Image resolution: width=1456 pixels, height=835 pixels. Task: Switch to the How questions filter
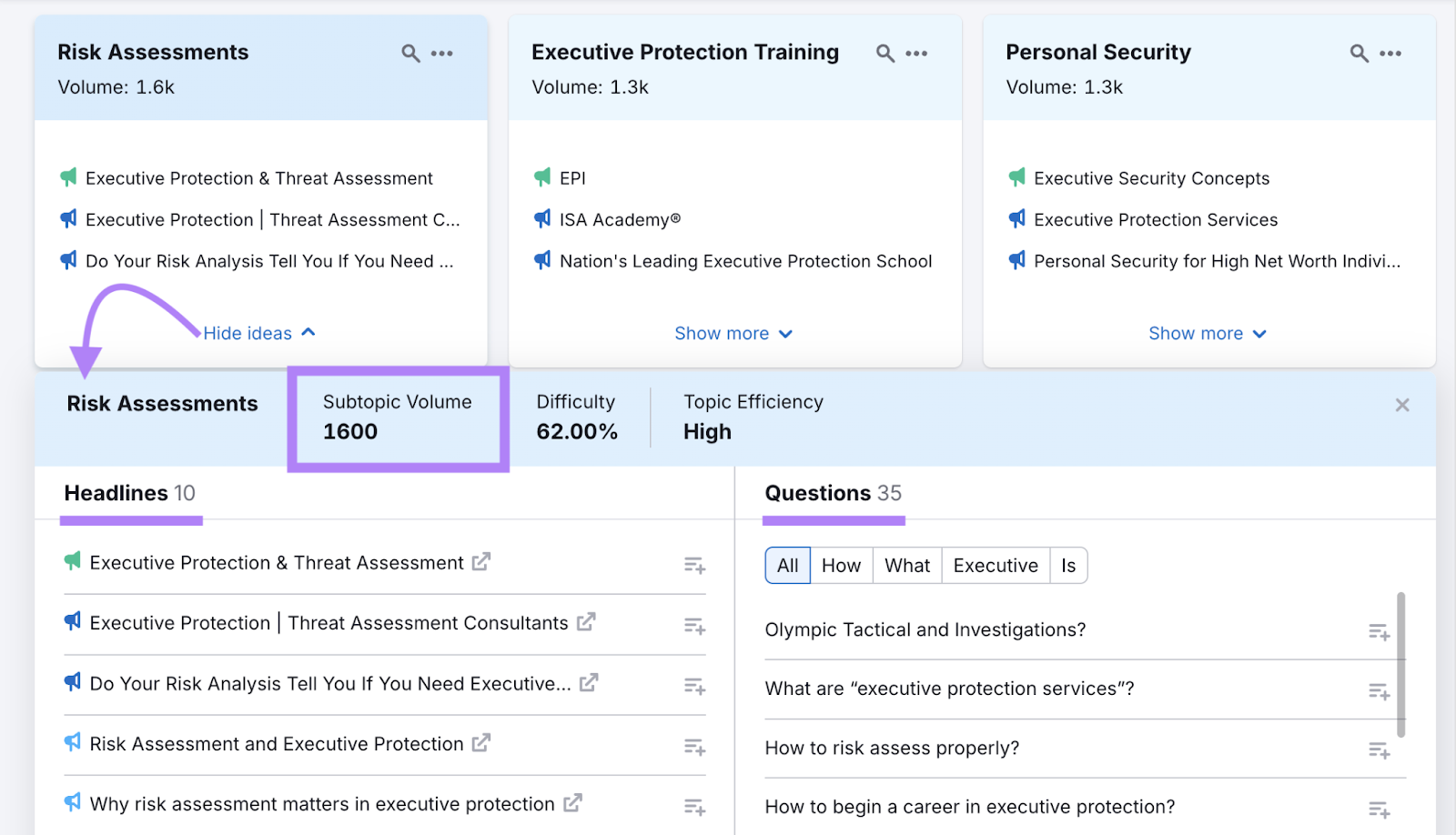point(840,565)
